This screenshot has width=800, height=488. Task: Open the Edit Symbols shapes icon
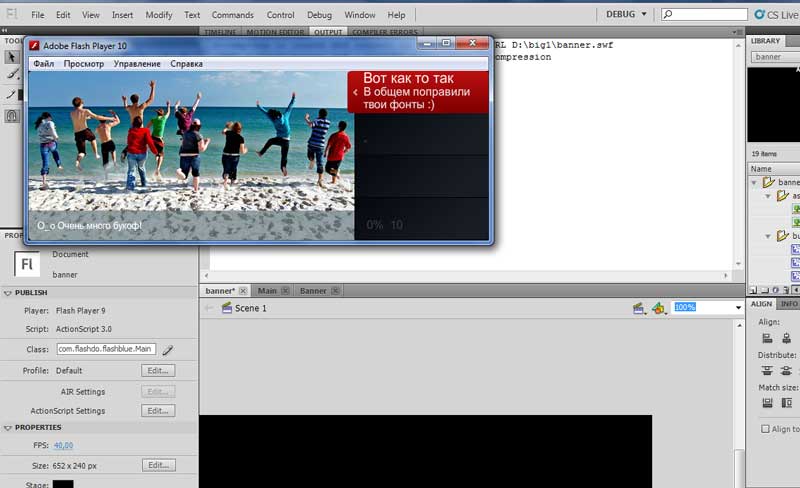(x=658, y=308)
